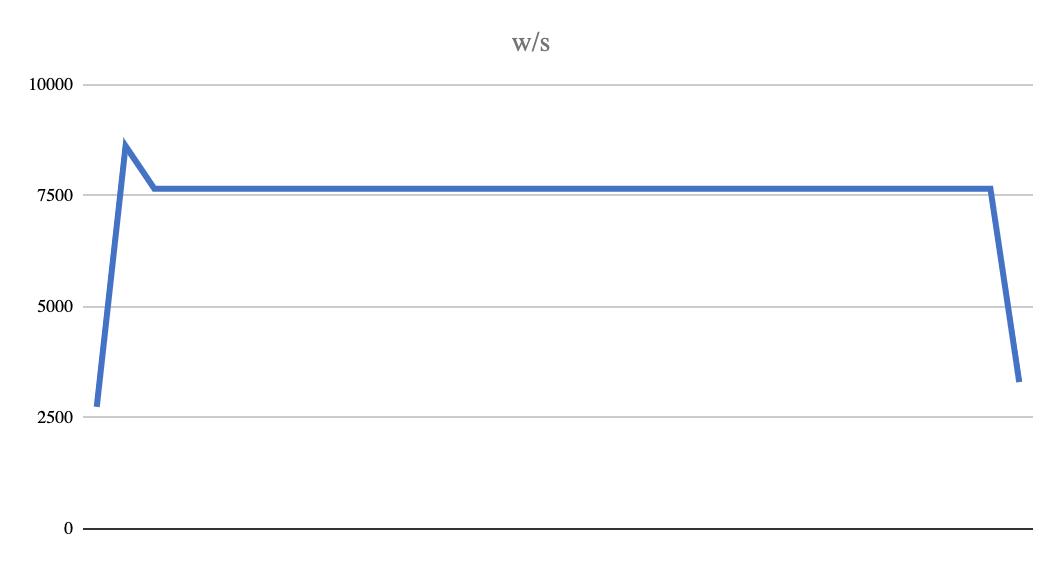This screenshot has width=1062, height=566.
Task: Select the steep falling segment at right
Action: [x=1004, y=284]
